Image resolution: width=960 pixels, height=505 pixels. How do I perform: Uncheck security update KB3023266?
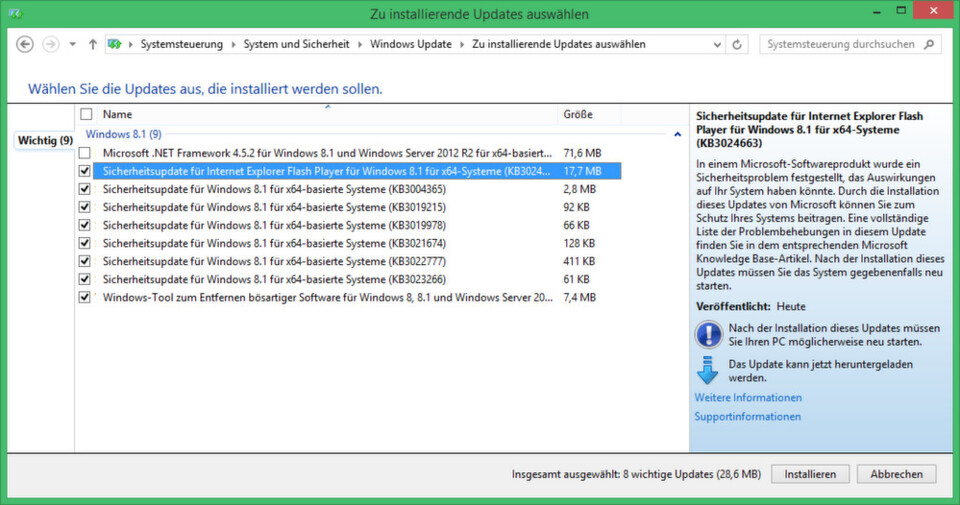[x=84, y=279]
